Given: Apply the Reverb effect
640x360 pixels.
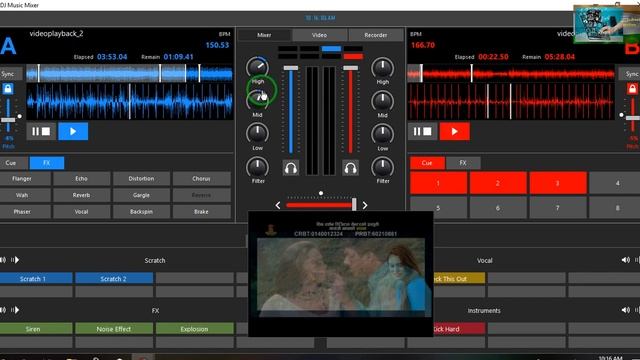Looking at the screenshot, I should coord(82,195).
